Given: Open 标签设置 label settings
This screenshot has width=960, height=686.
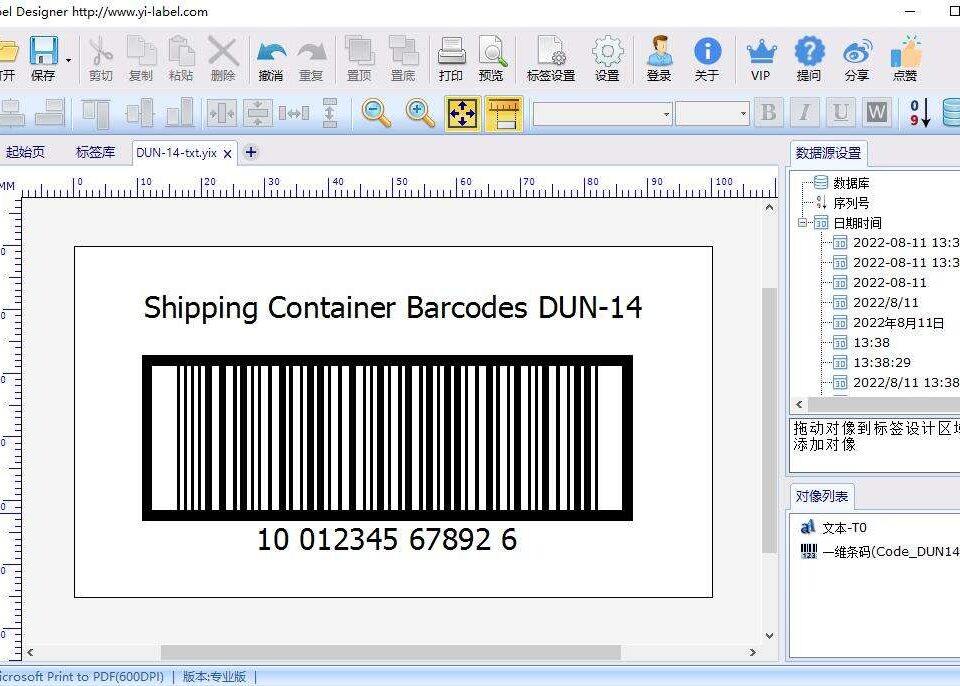Looking at the screenshot, I should (550, 51).
